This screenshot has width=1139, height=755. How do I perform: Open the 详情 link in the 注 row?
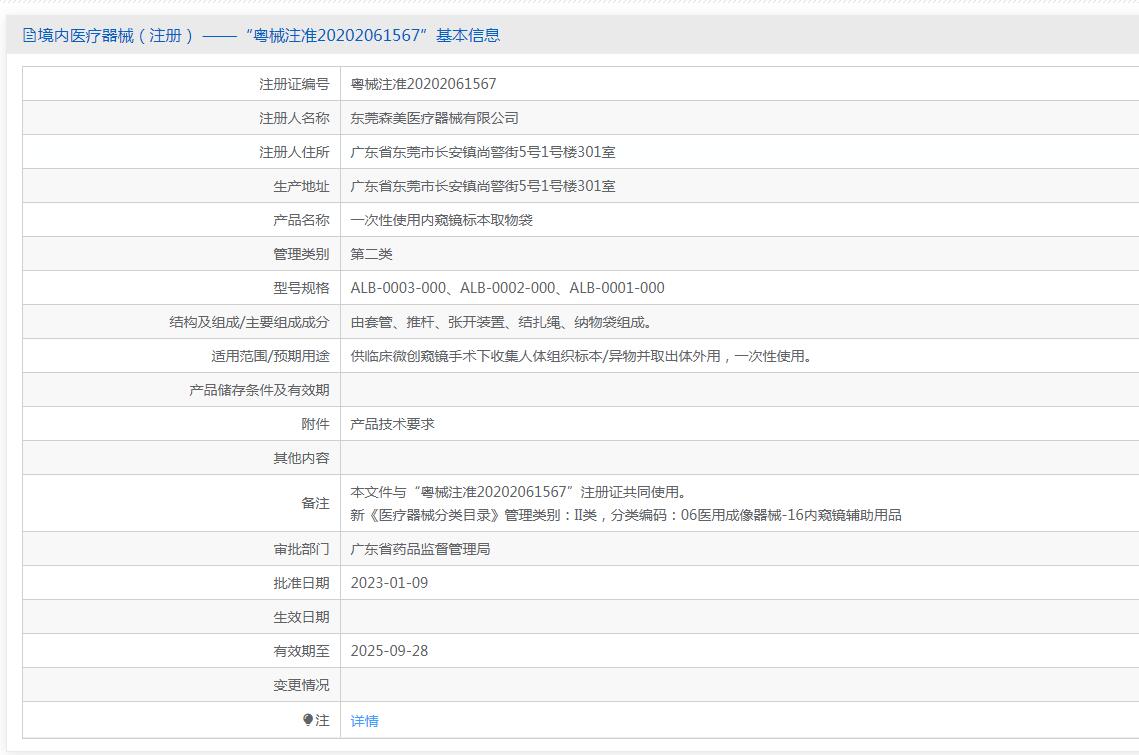[364, 721]
